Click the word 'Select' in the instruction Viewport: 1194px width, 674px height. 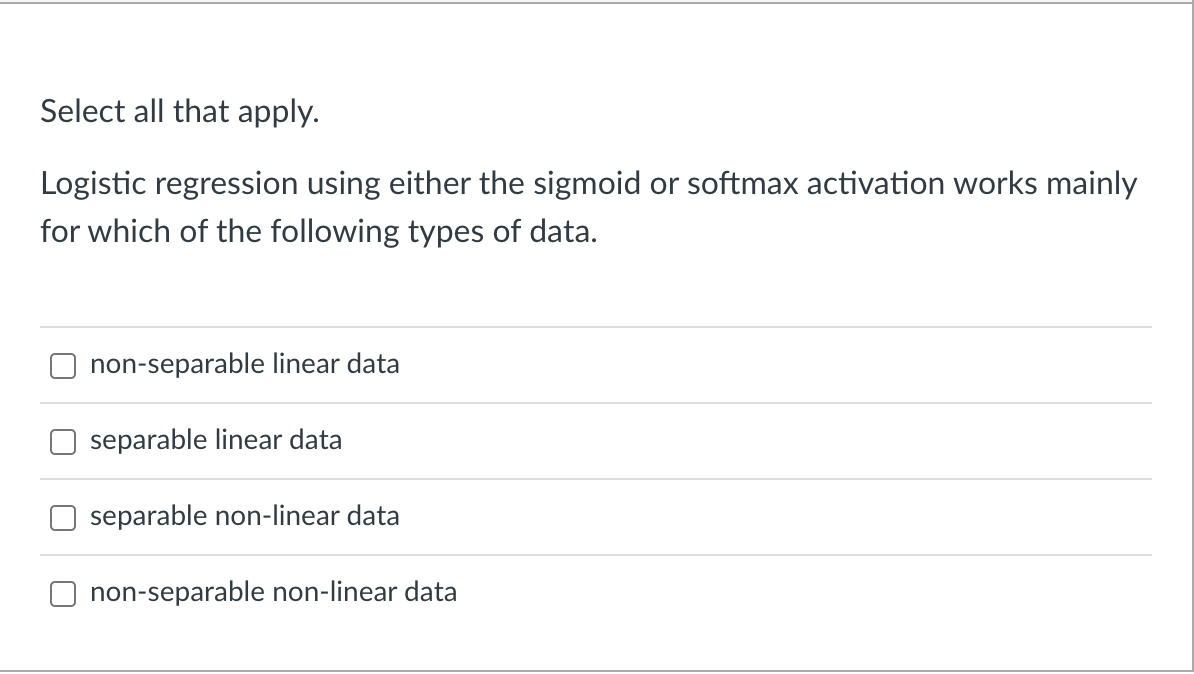pyautogui.click(x=81, y=112)
